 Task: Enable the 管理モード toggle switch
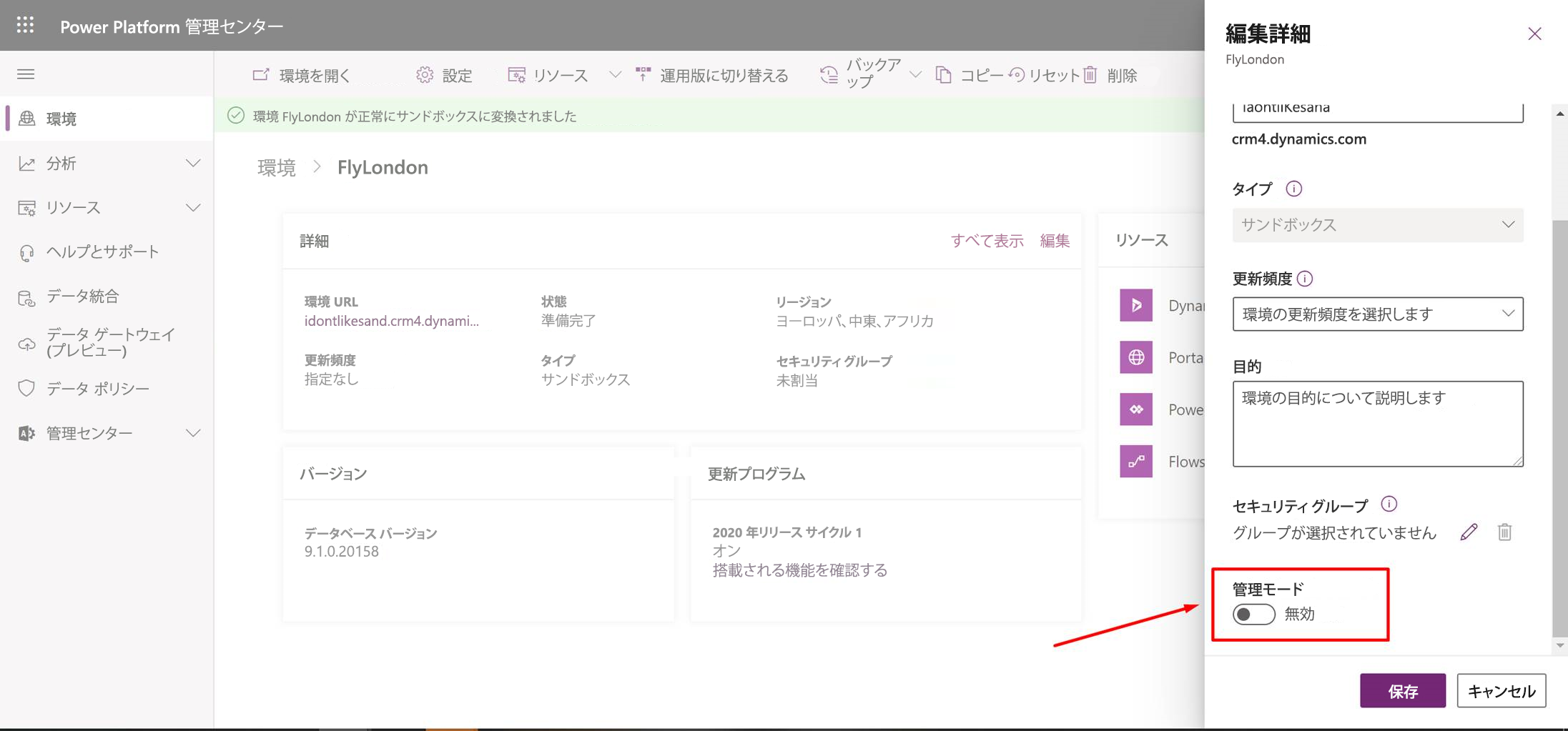[1253, 614]
